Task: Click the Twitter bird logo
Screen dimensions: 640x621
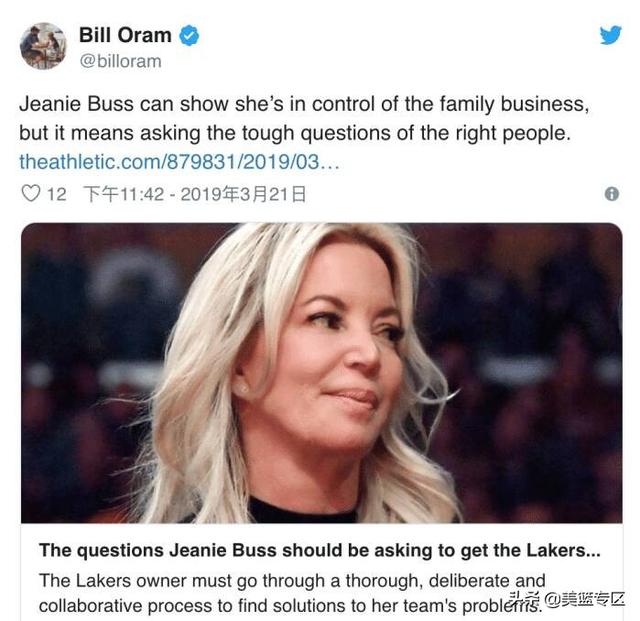Action: click(611, 35)
